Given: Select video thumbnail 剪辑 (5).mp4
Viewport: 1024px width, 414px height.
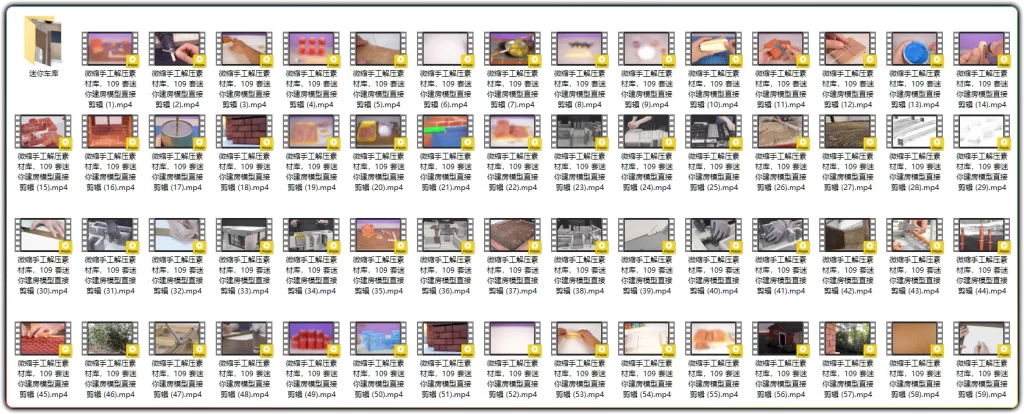Looking at the screenshot, I should click(x=379, y=49).
